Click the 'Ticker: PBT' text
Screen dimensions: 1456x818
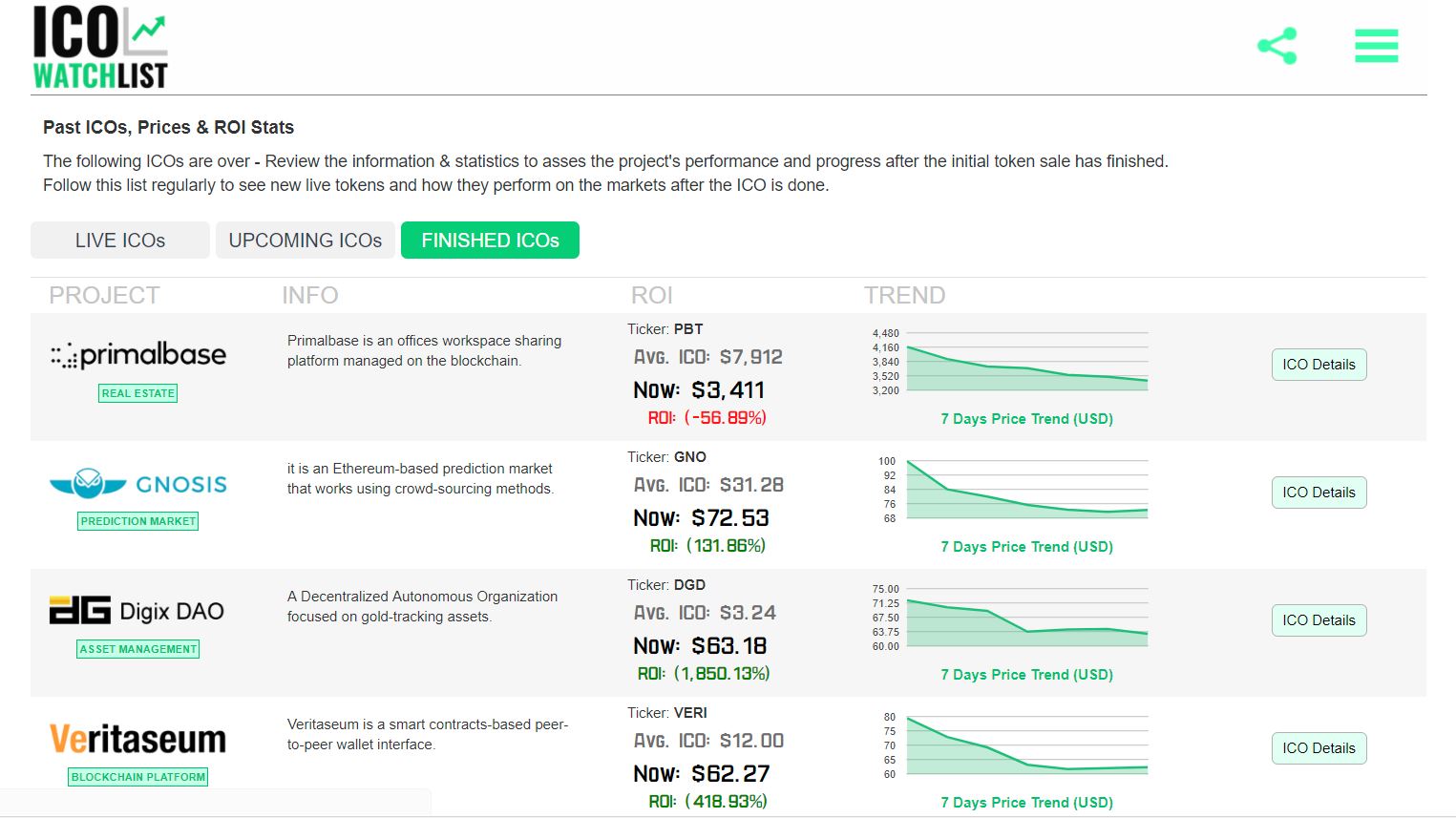point(665,329)
